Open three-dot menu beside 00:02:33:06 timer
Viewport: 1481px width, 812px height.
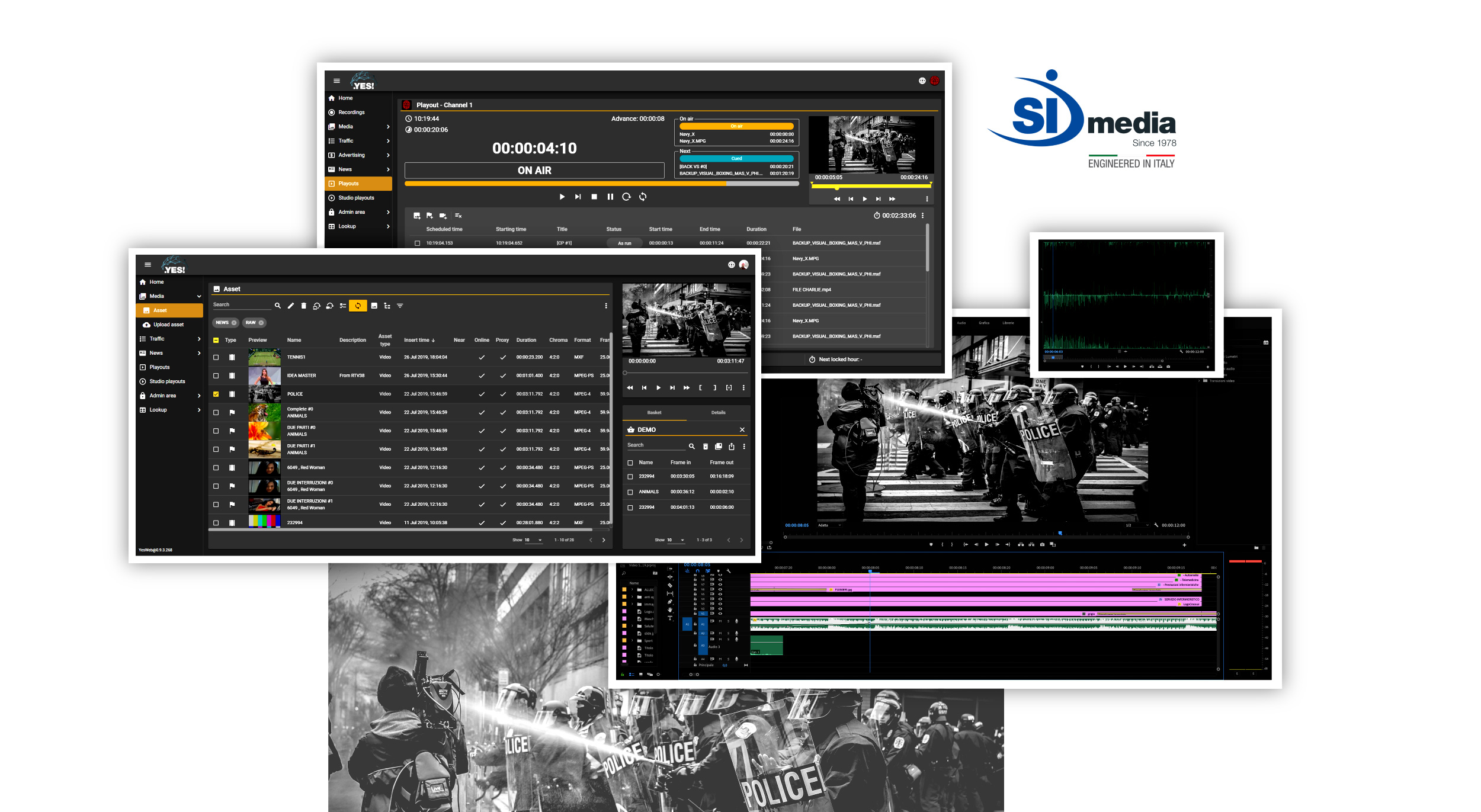(x=922, y=216)
